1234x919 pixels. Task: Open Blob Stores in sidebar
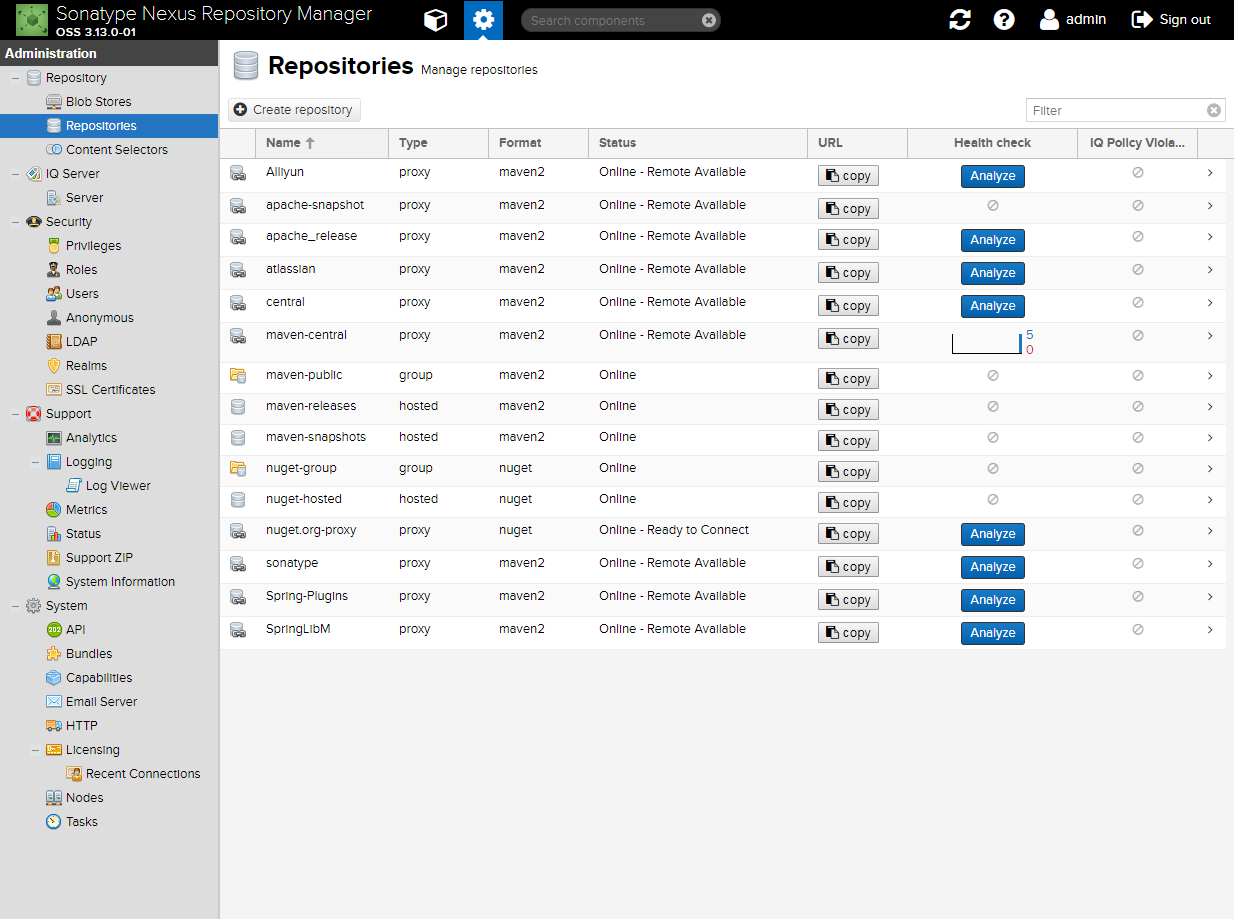[x=98, y=102]
